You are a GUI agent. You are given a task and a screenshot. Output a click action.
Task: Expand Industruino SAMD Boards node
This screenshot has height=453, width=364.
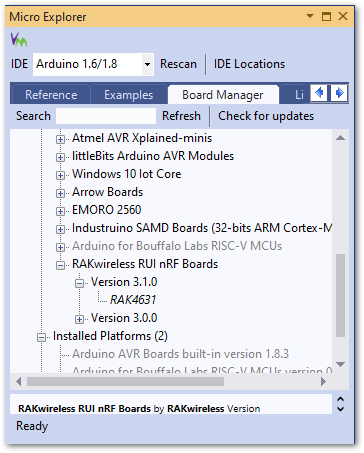coord(60,229)
